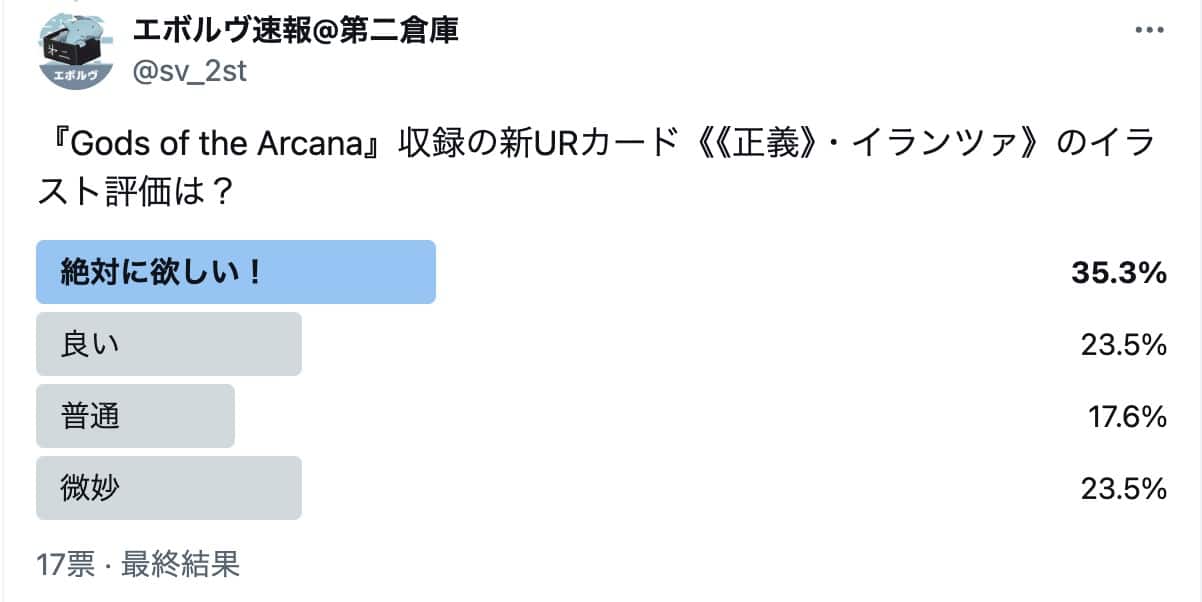Vote for the 微妙 option
The image size is (1202, 602).
168,487
